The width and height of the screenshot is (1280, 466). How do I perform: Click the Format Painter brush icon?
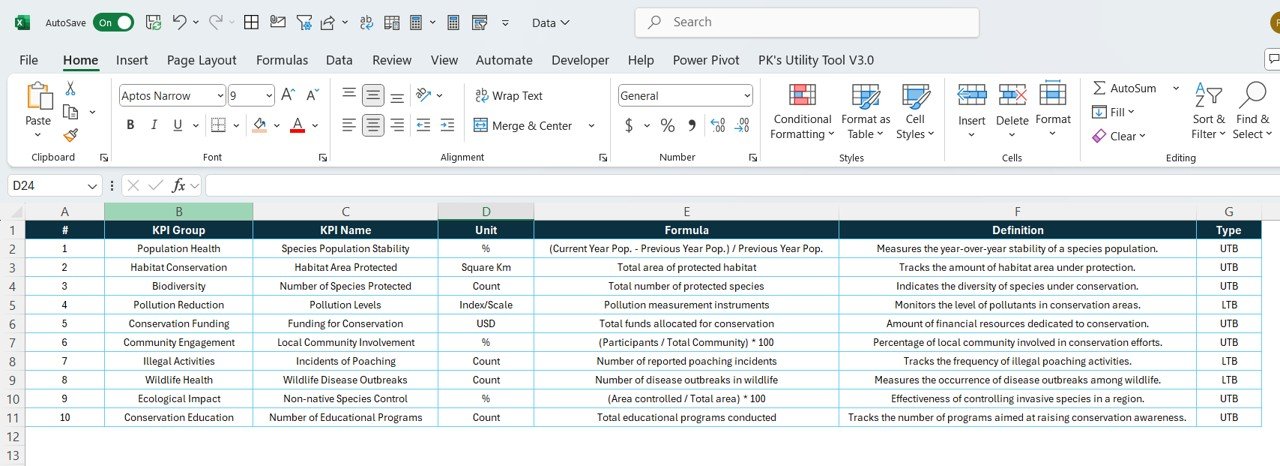coord(71,134)
